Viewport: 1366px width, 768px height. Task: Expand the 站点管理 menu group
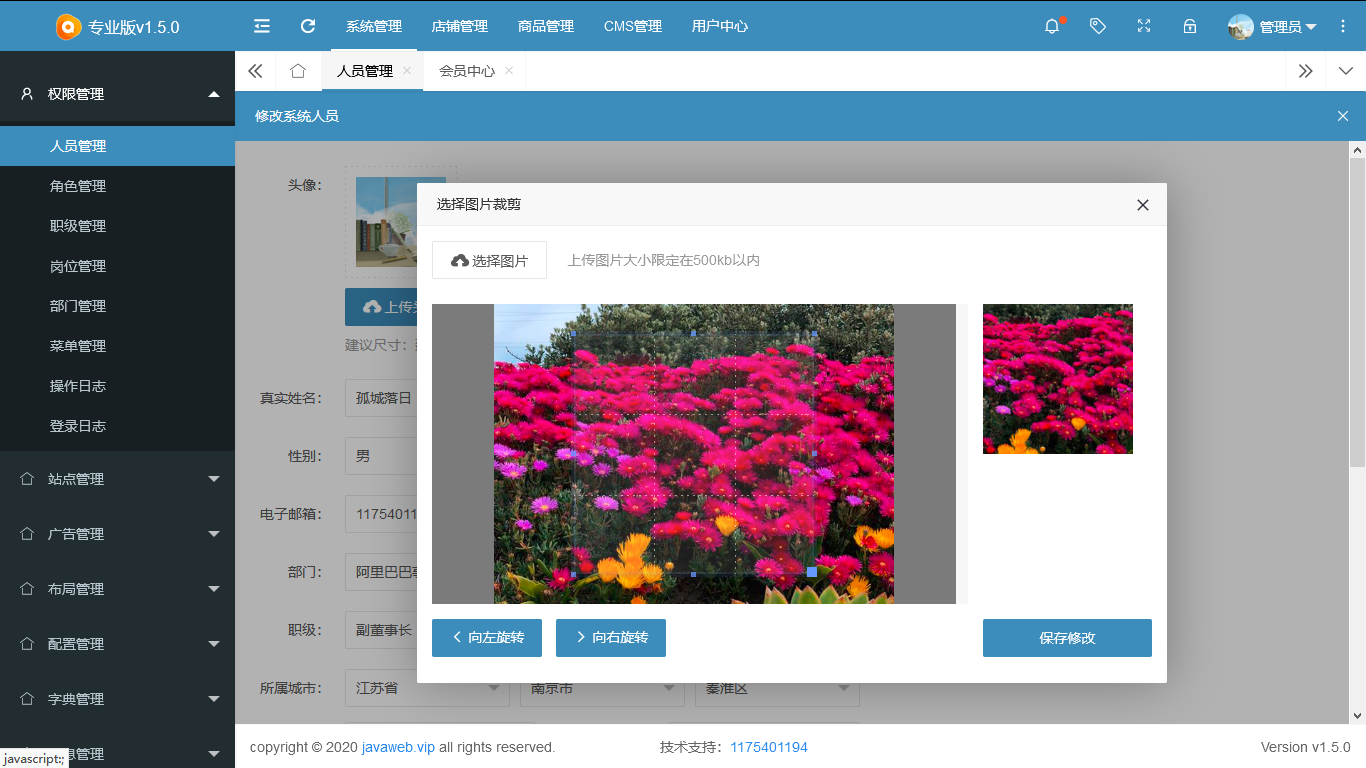tap(213, 479)
